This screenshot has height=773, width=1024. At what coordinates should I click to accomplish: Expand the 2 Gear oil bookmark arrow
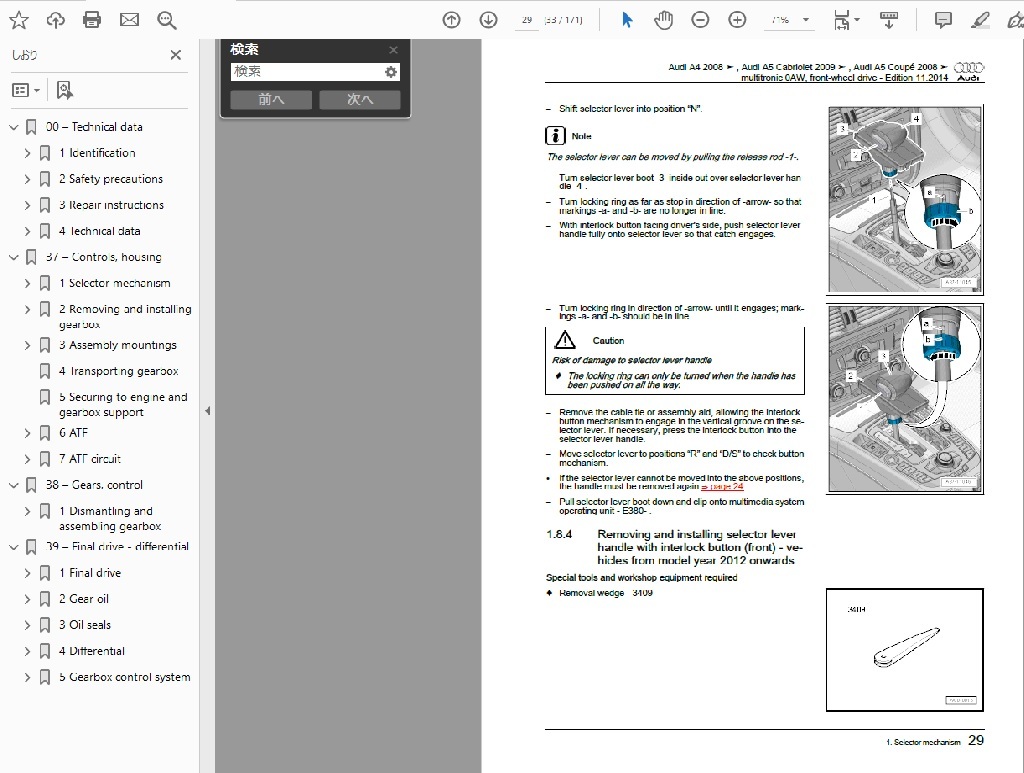click(x=27, y=599)
